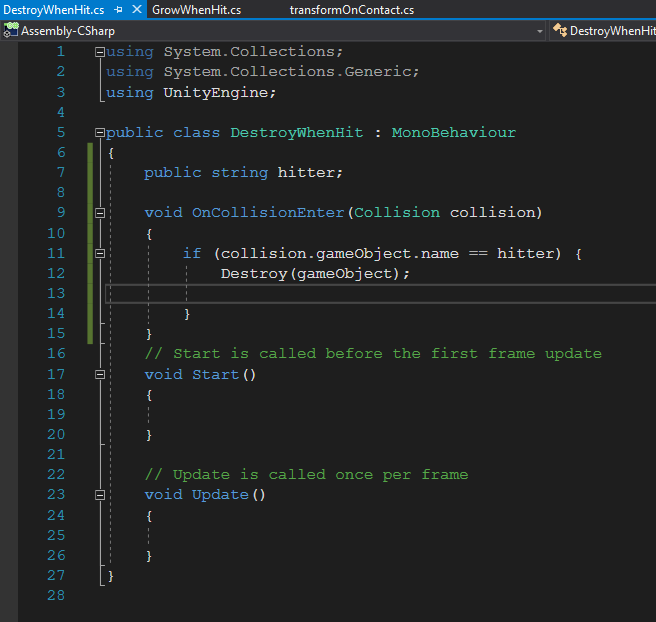656x622 pixels.
Task: Click line number 28
Action: (x=56, y=595)
